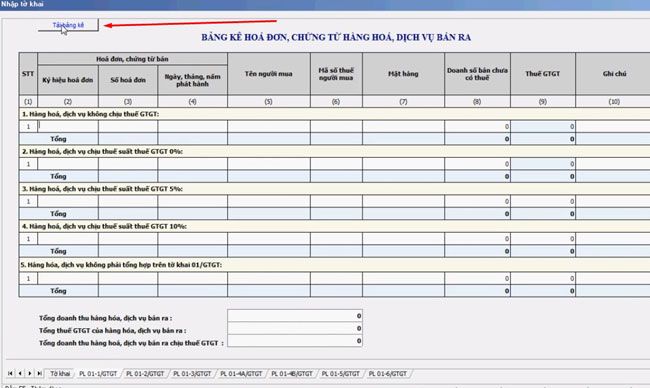
Task: Go to next sheet navigation arrow
Action: (30, 373)
